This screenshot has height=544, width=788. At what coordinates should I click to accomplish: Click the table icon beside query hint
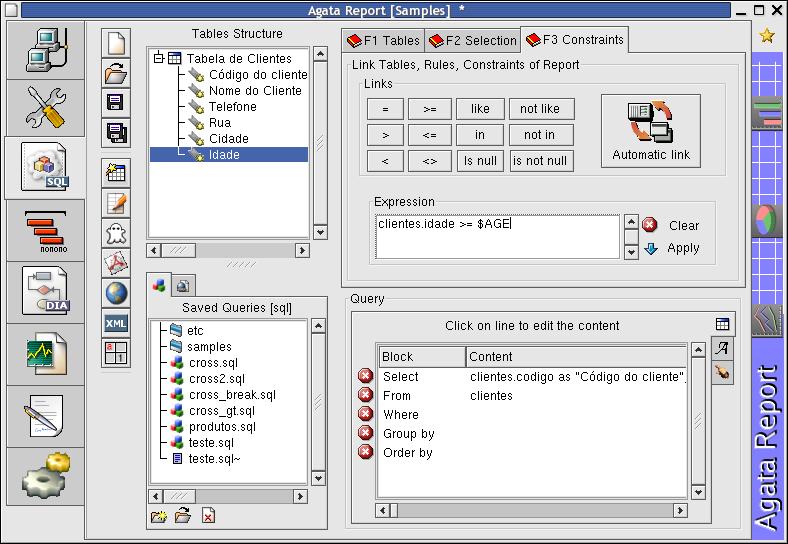(x=722, y=324)
